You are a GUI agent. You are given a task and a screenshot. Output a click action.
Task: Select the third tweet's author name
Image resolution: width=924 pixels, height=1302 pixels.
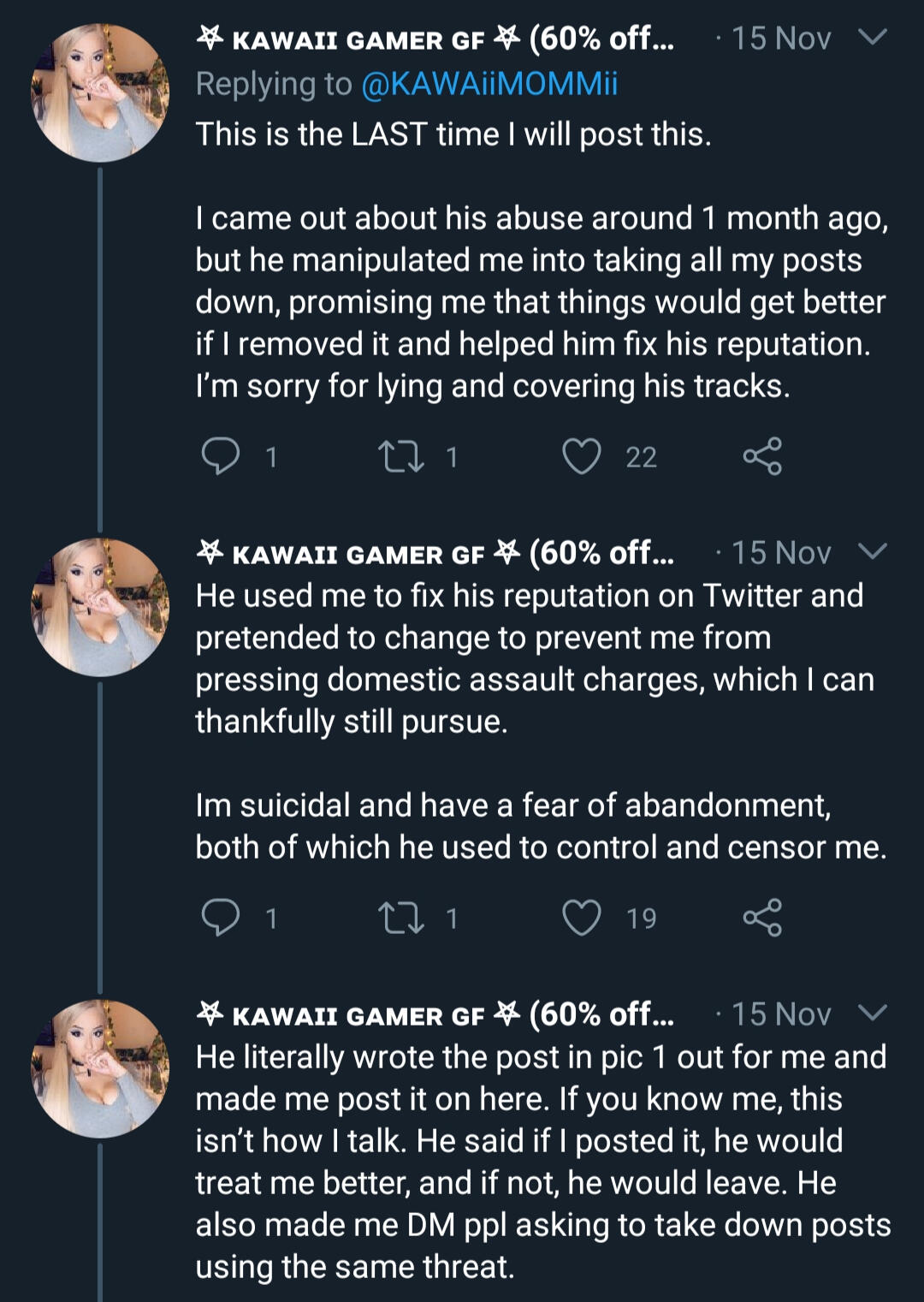(435, 1014)
